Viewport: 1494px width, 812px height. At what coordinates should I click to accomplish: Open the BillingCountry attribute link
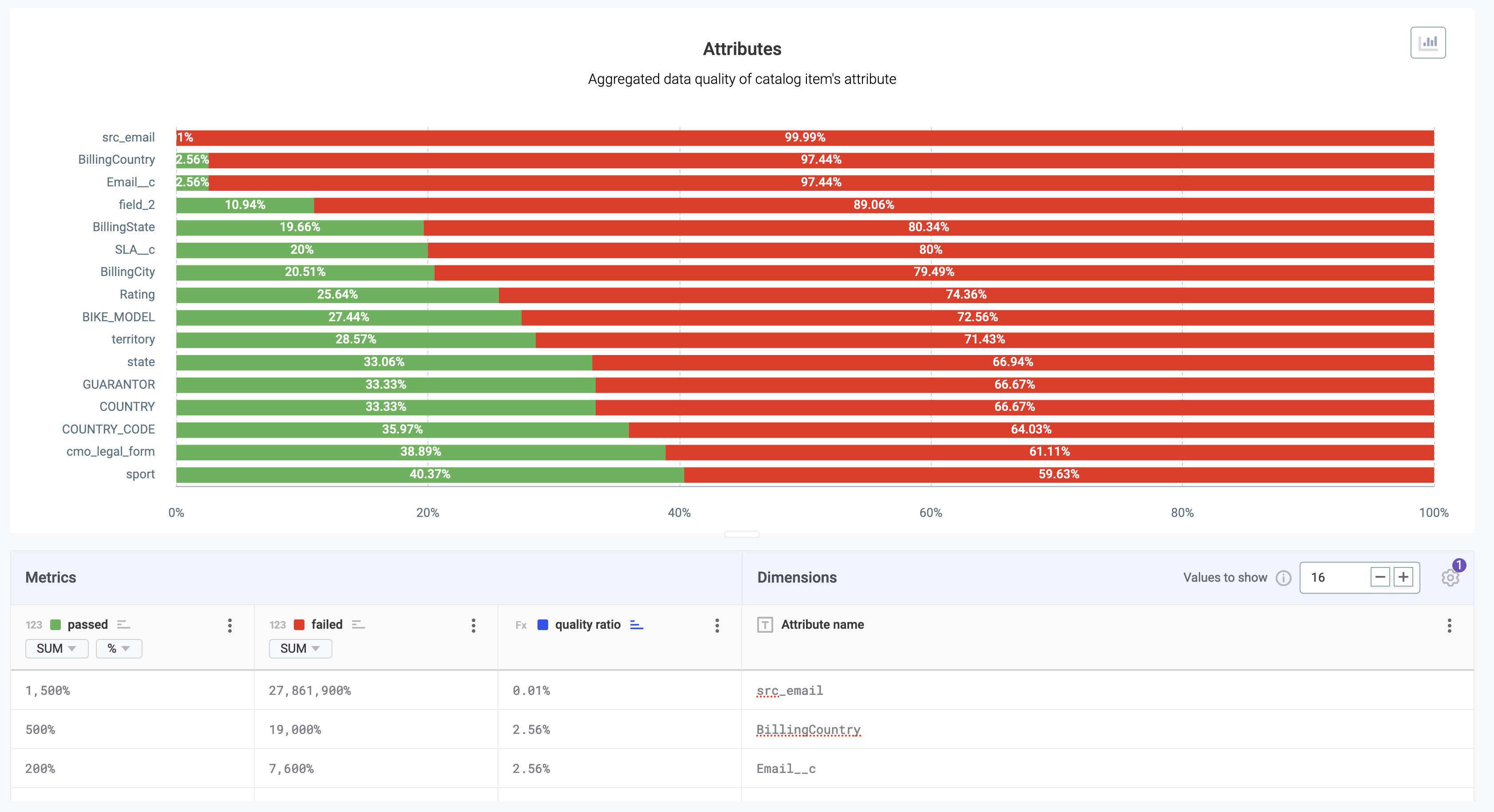(x=809, y=729)
